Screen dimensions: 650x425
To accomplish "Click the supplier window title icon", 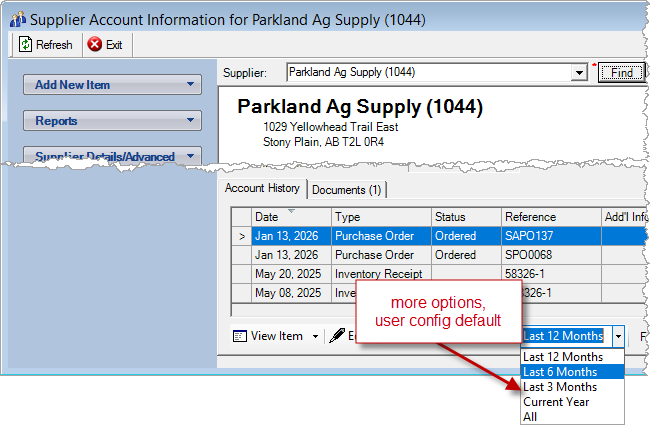I will 18,19.
